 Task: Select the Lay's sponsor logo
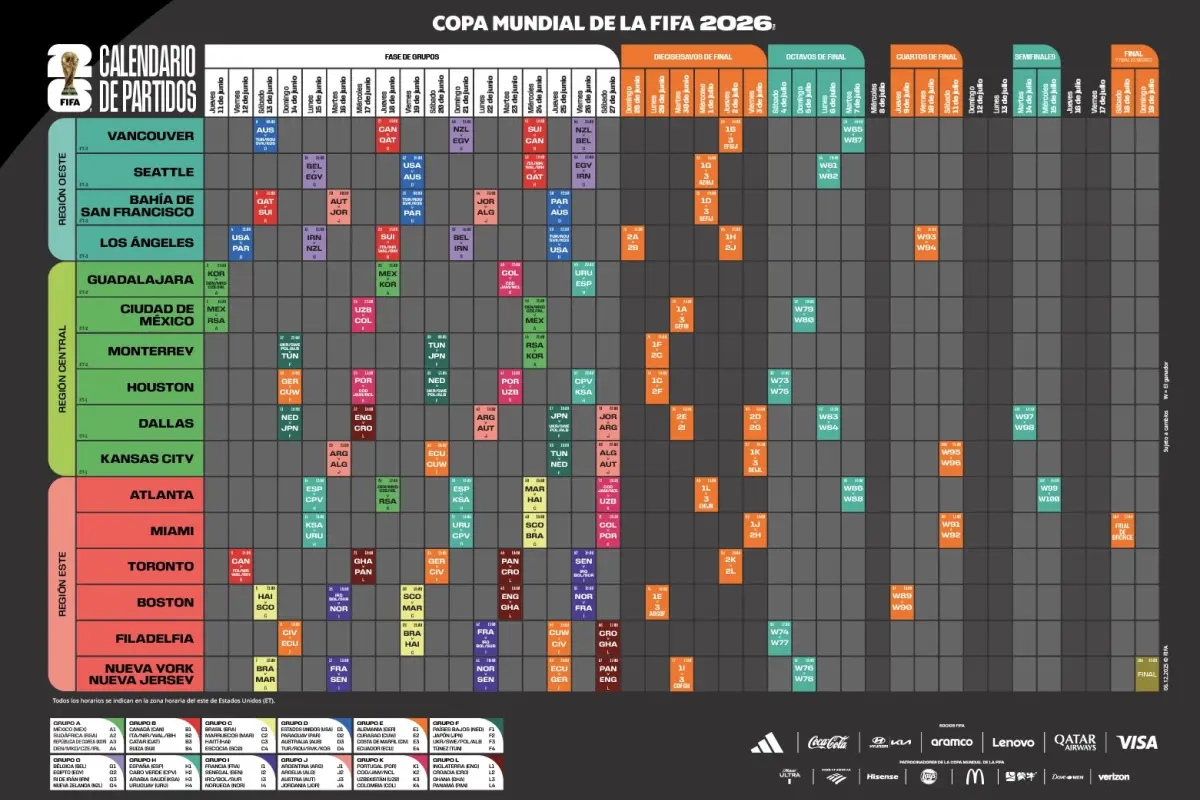coord(929,775)
